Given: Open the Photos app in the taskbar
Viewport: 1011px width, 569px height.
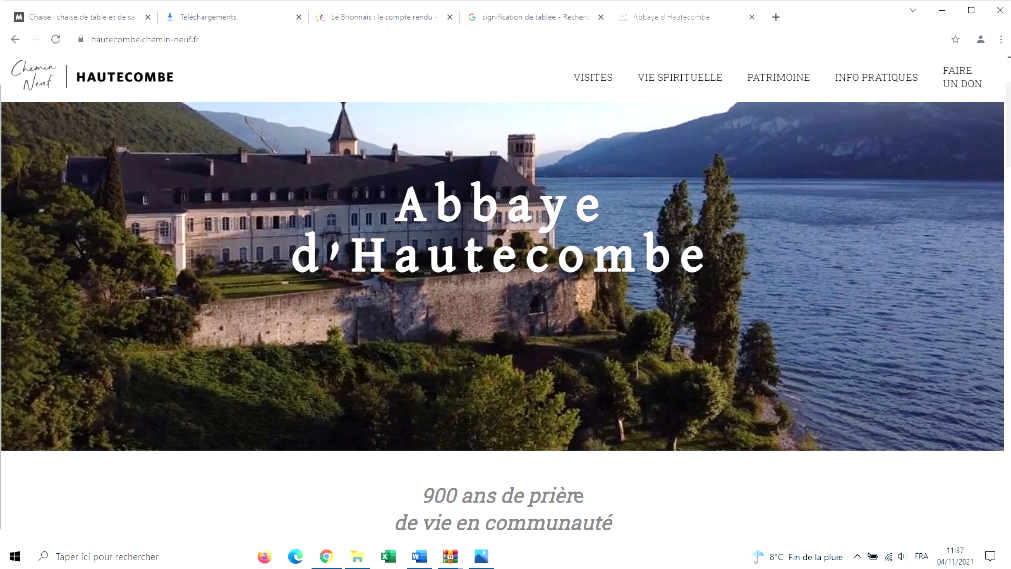Looking at the screenshot, I should point(481,557).
